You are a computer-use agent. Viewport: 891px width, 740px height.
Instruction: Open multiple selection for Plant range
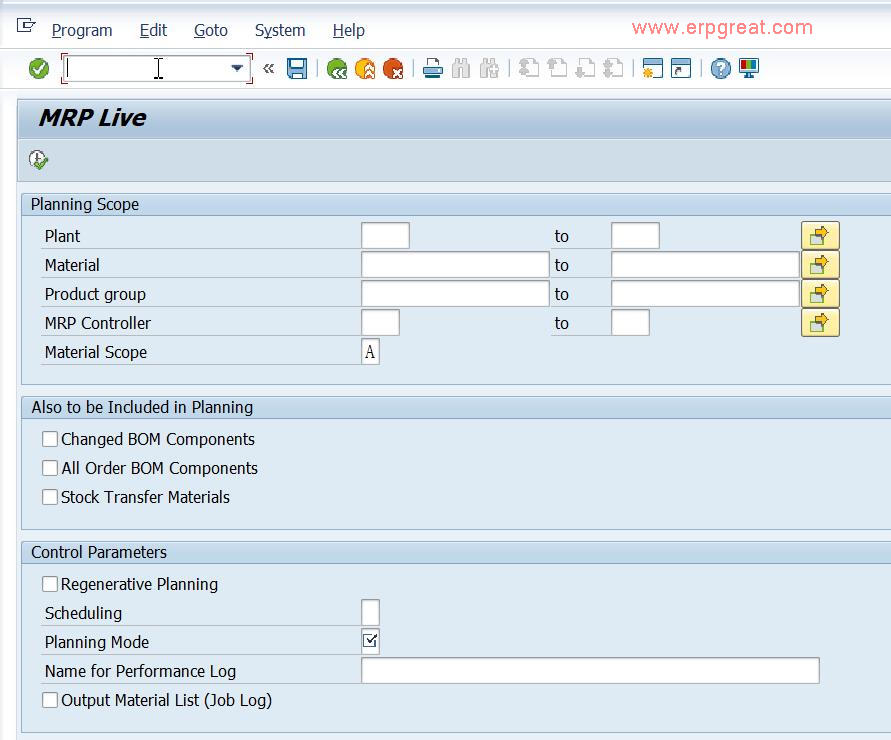point(822,235)
